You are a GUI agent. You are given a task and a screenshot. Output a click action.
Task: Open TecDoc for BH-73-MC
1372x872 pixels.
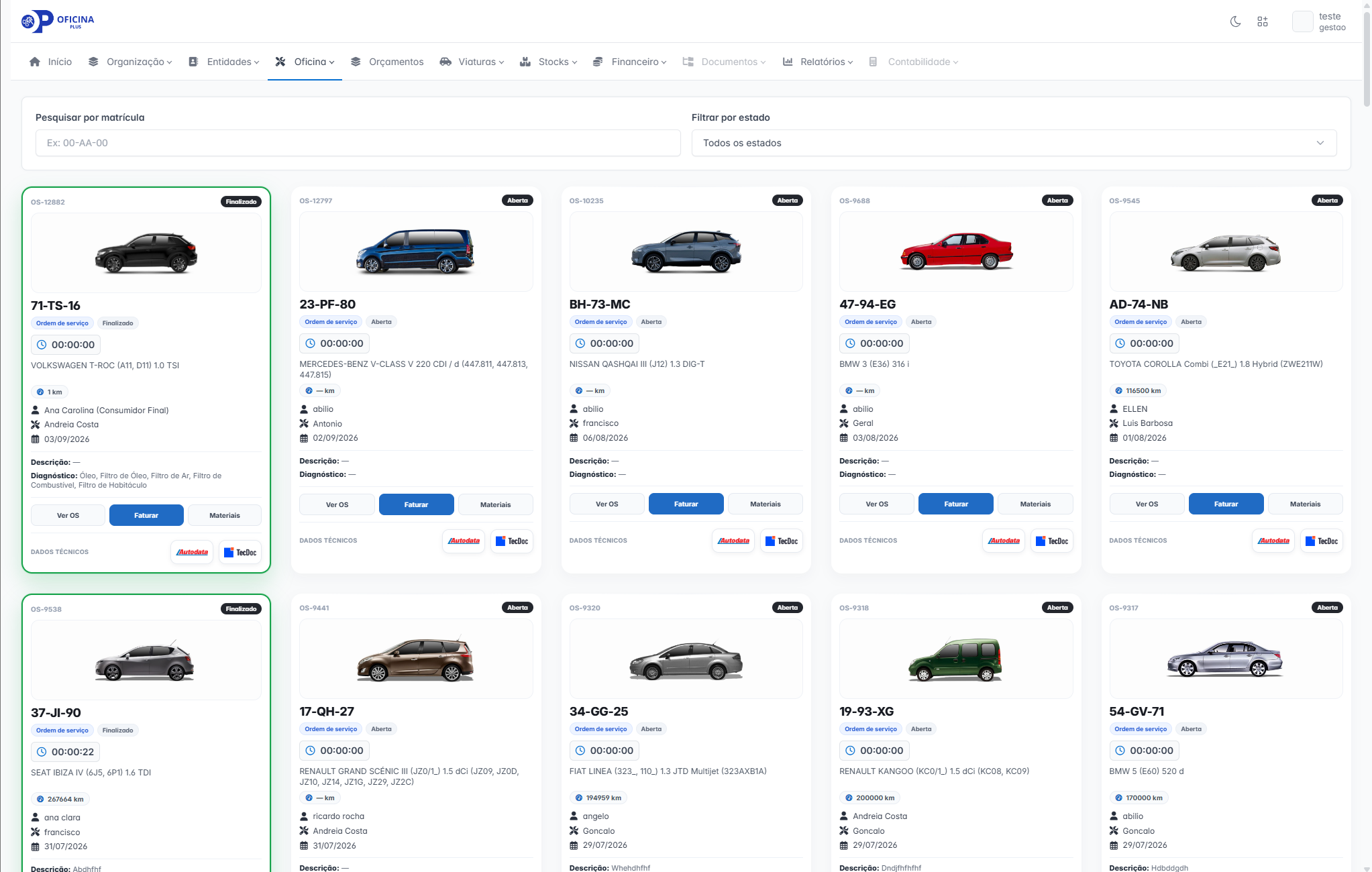point(782,541)
